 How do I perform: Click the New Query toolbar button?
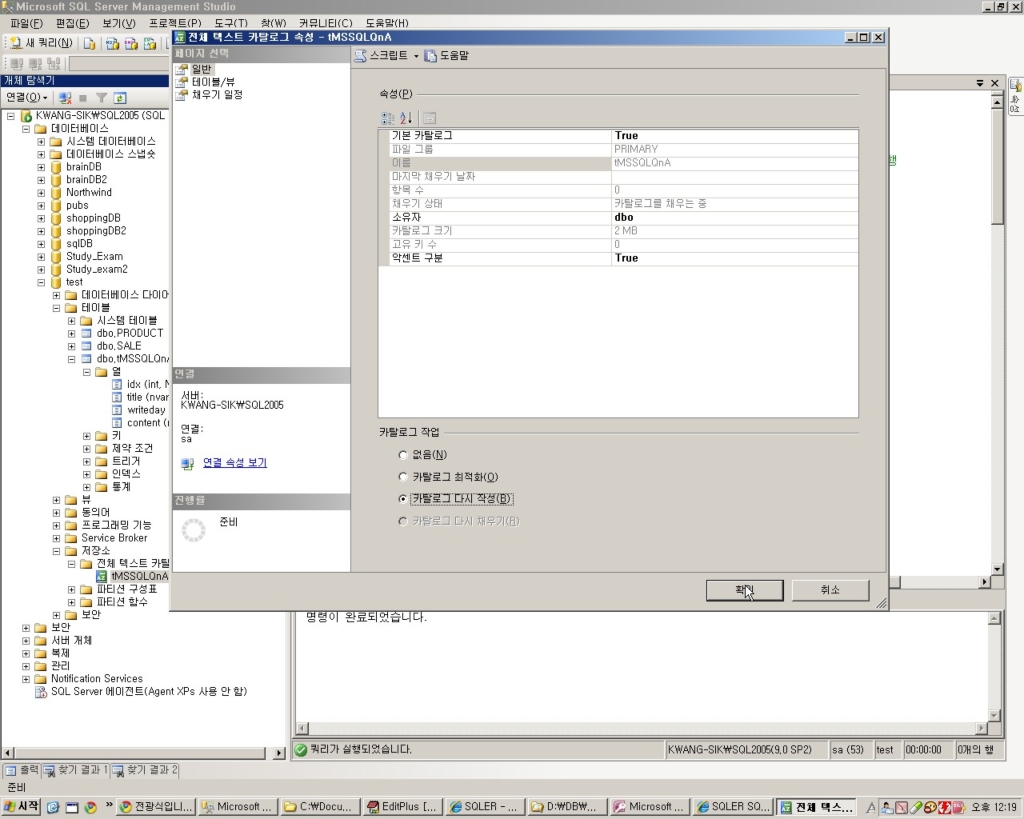click(41, 43)
